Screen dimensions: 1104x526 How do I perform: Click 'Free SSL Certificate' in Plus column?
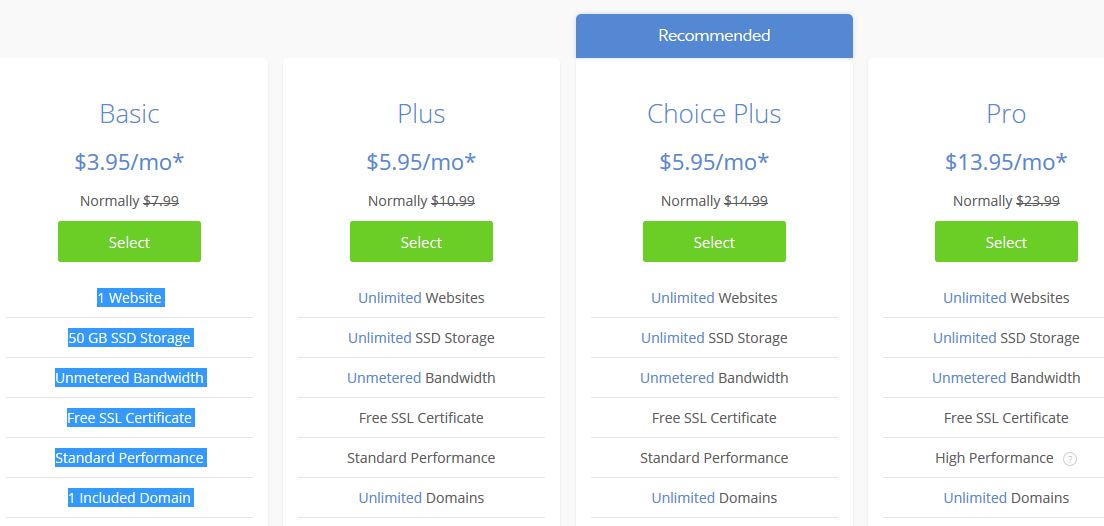[x=421, y=418]
